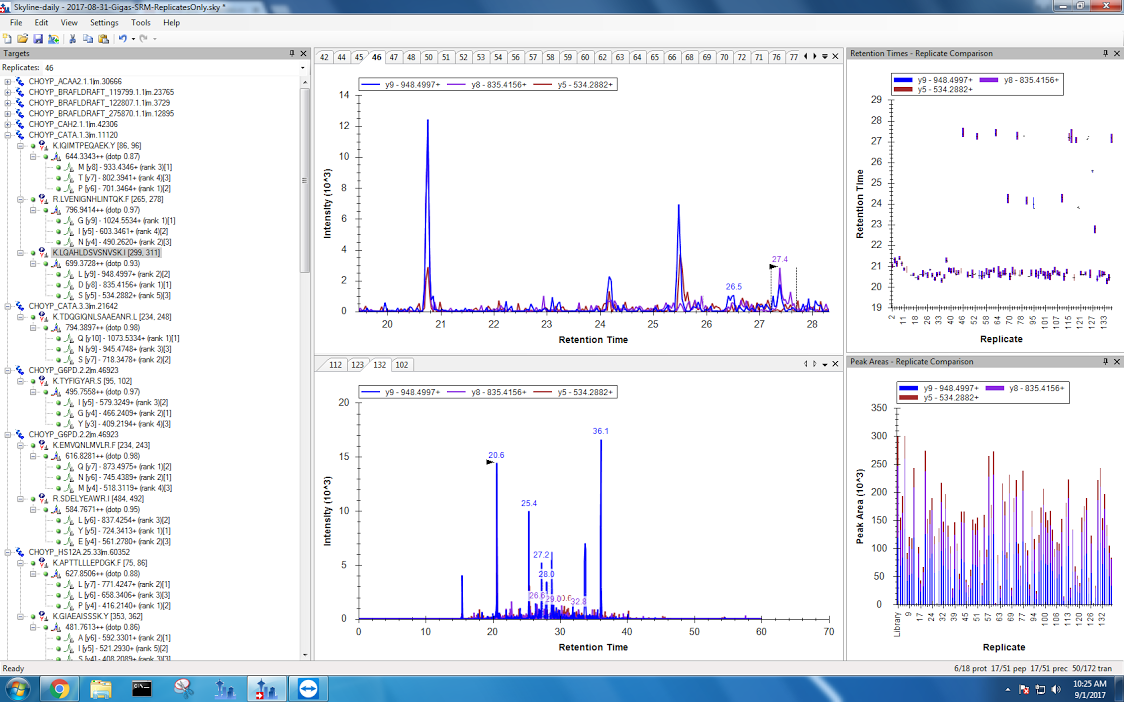Click the Cut scissors toolbar icon
This screenshot has width=1124, height=702.
[x=72, y=38]
